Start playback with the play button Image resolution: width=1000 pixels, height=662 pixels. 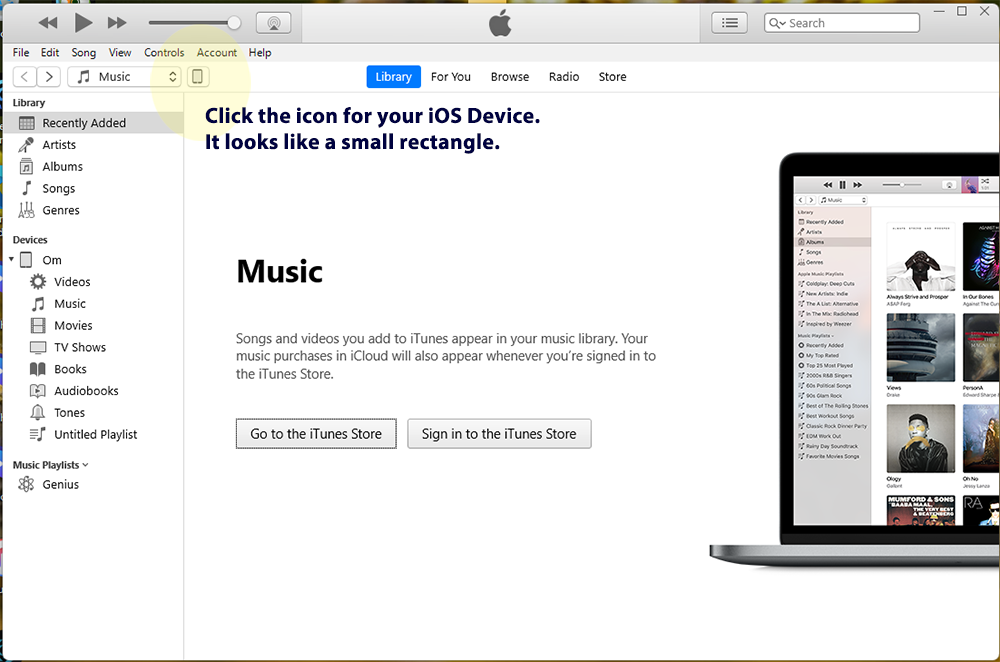click(83, 23)
